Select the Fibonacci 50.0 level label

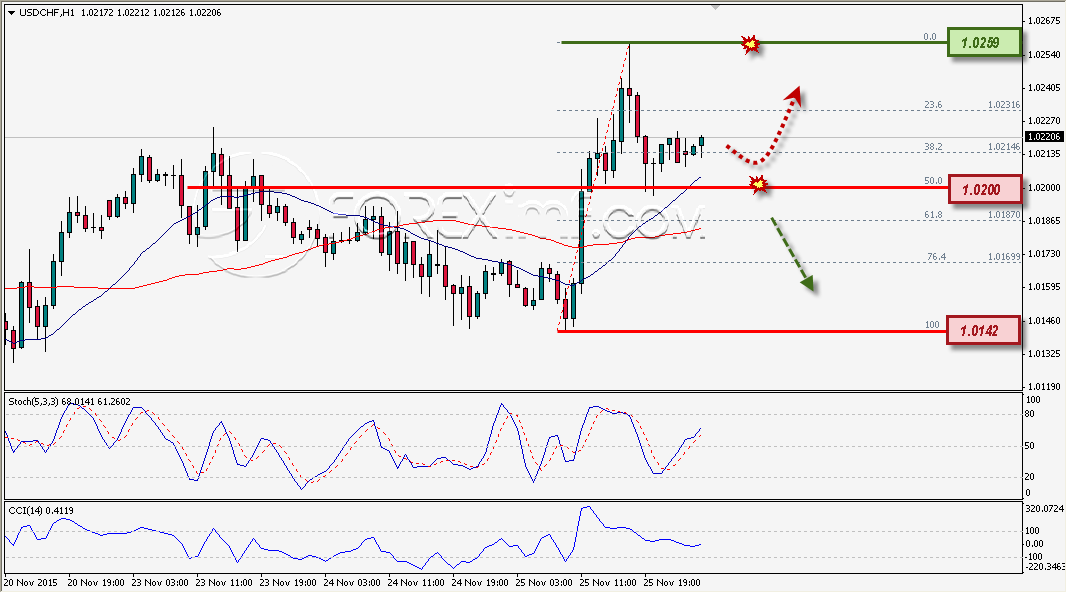click(x=933, y=181)
